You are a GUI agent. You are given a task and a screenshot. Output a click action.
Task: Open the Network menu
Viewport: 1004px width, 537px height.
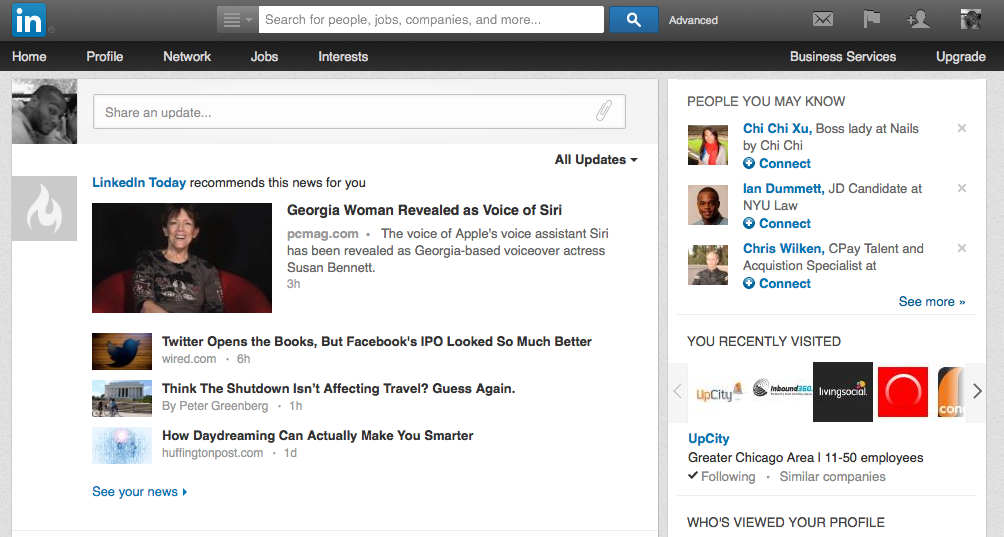(x=187, y=56)
